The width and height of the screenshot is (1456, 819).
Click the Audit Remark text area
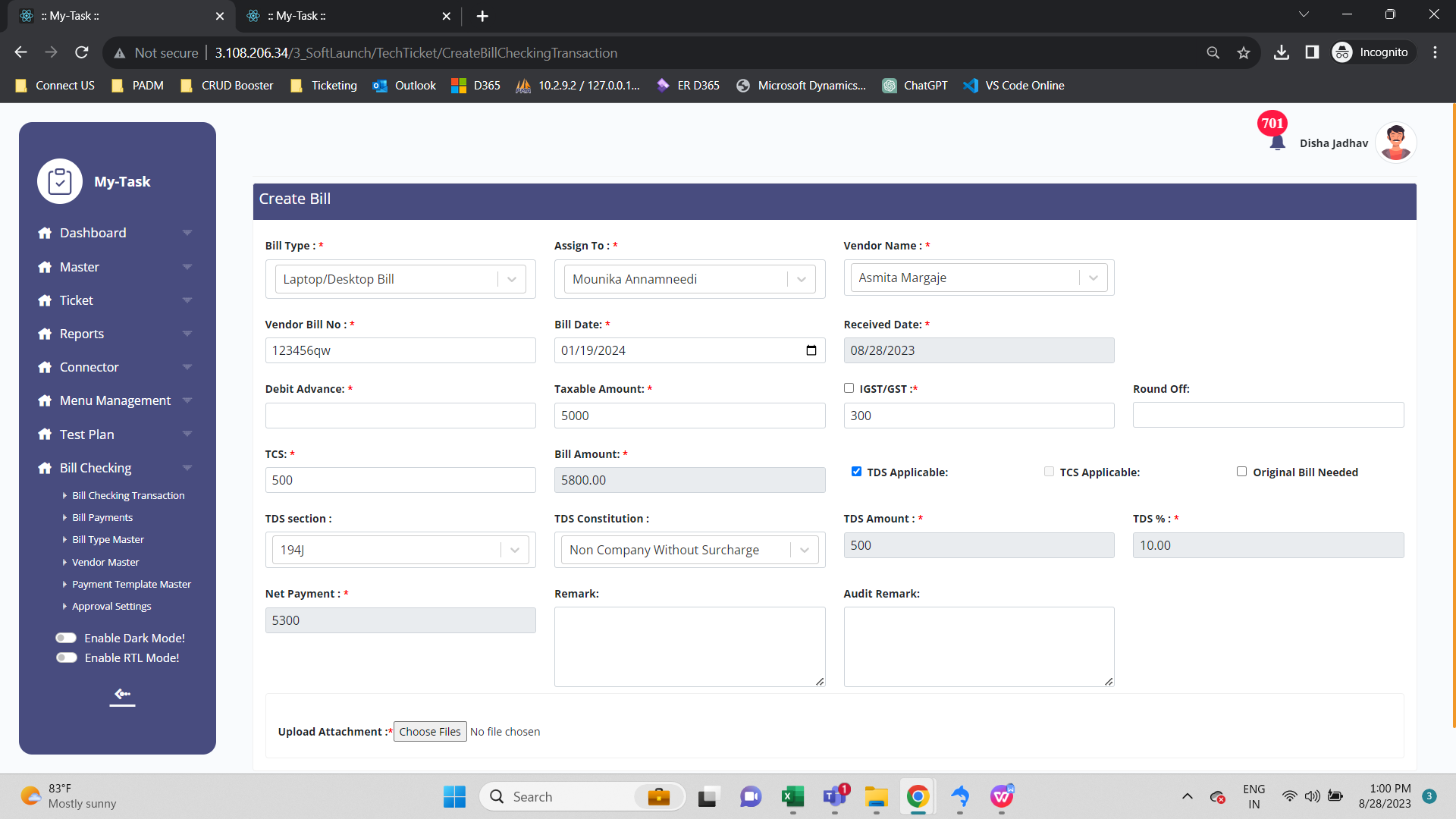click(979, 647)
